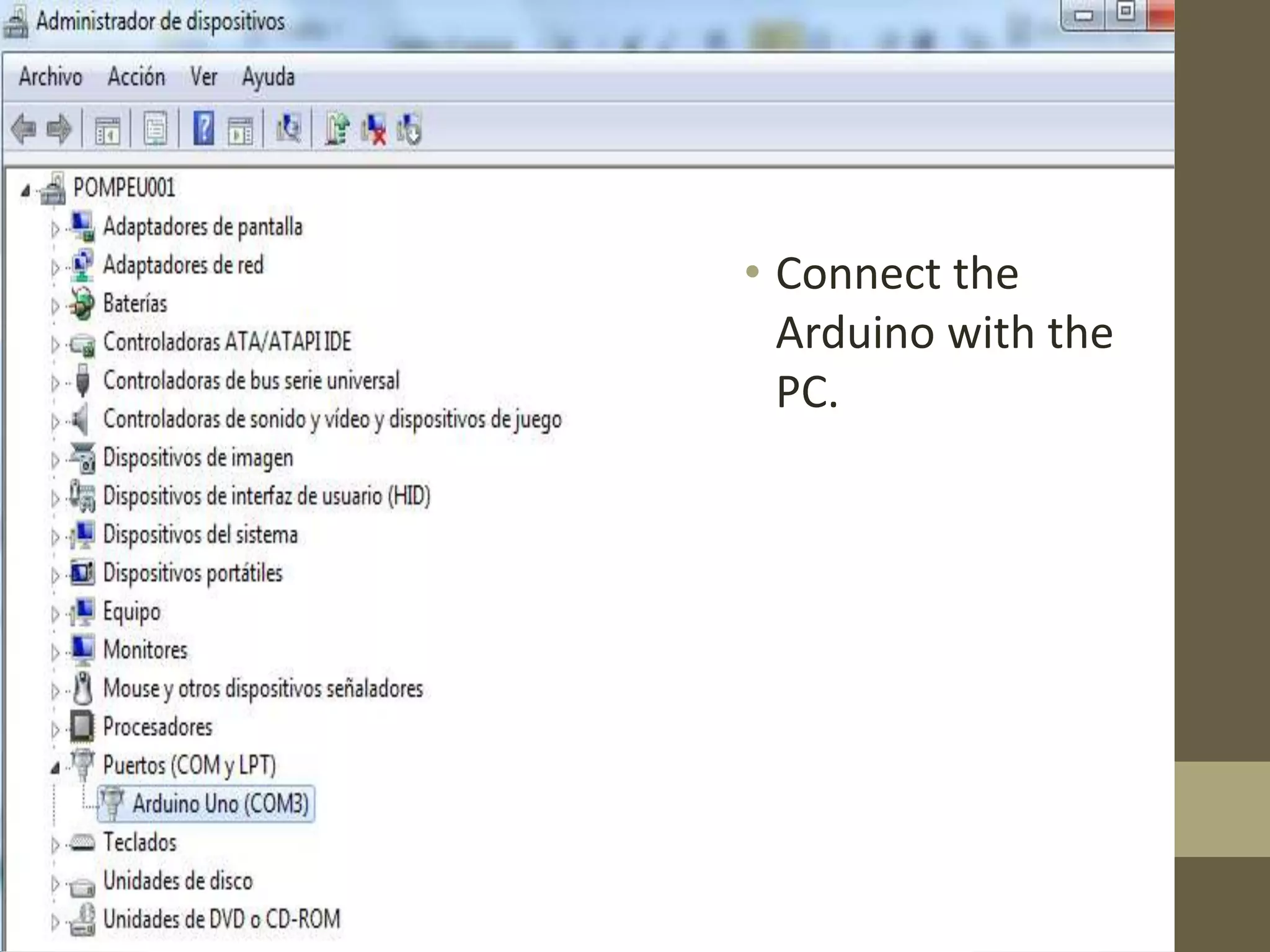Click the HID interface devices icon

(x=82, y=496)
